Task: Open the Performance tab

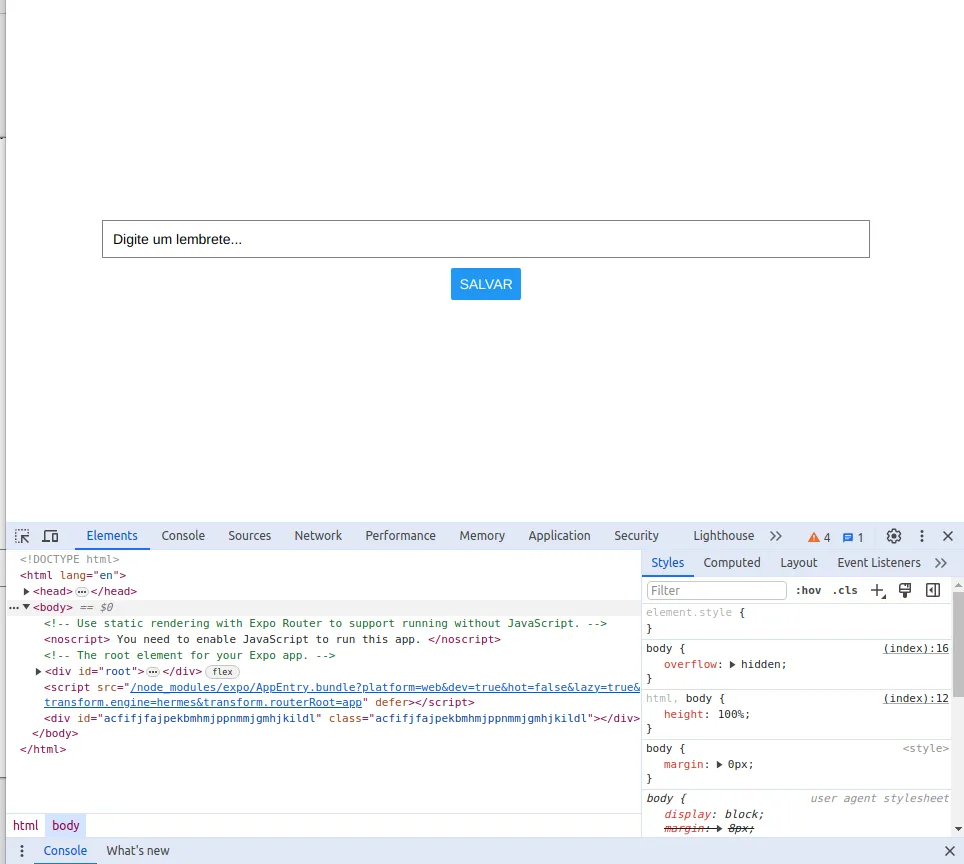Action: [x=400, y=536]
